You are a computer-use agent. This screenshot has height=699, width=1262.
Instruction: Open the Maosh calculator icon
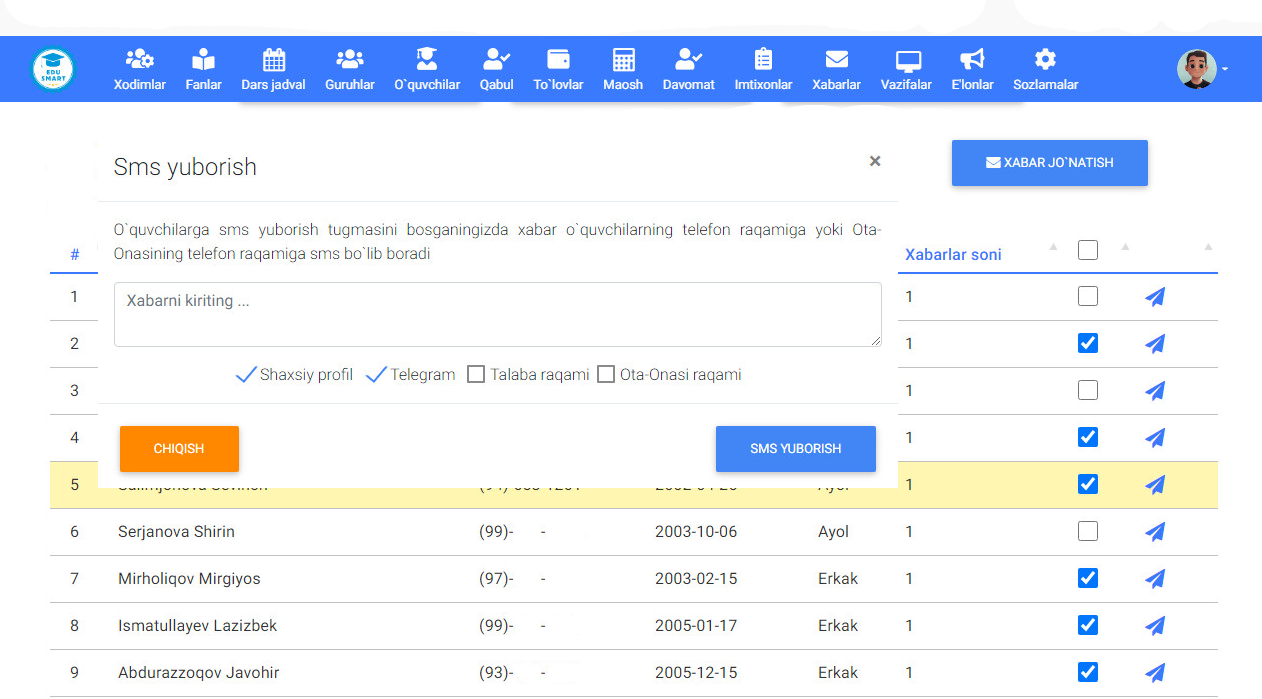(623, 59)
